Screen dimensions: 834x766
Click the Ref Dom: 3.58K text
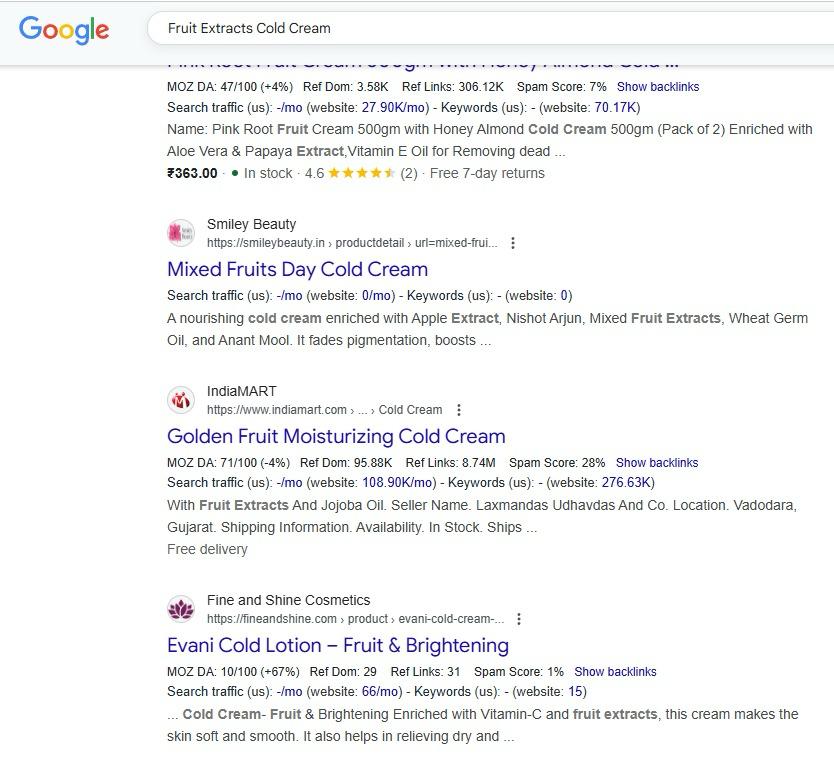coord(346,87)
